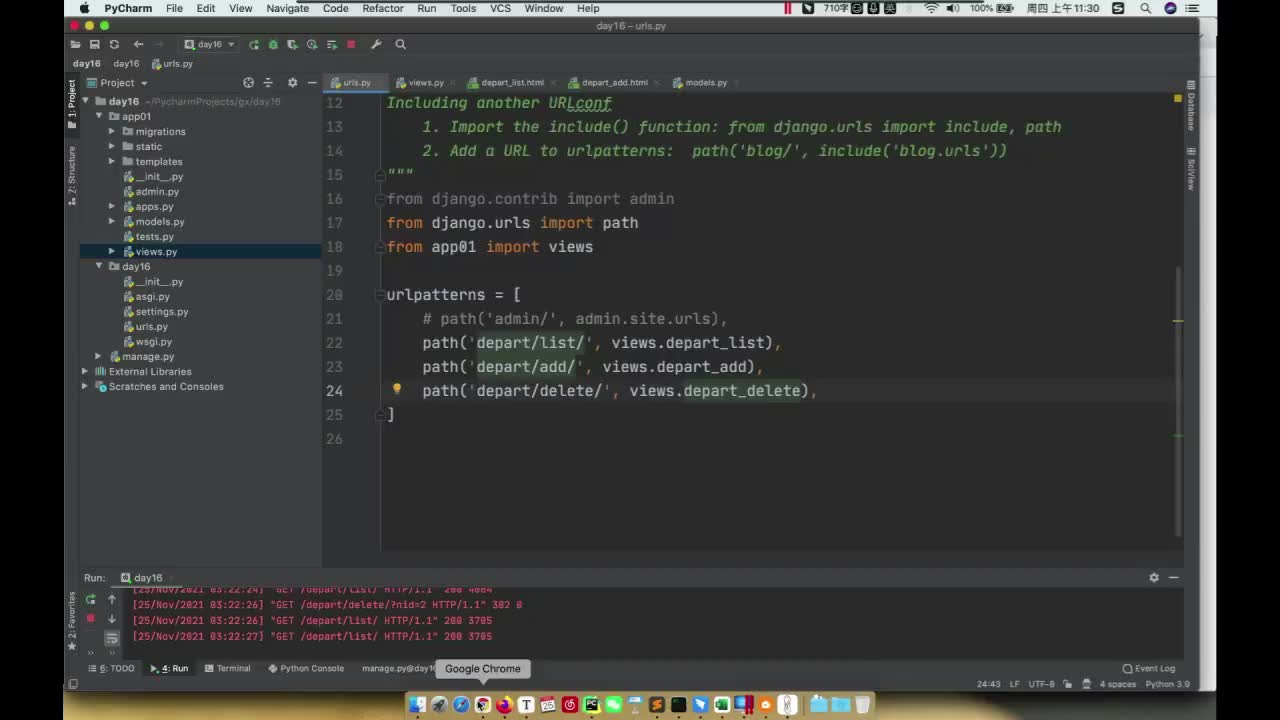Expand the migrations folder
The image size is (1280, 720).
coord(112,131)
